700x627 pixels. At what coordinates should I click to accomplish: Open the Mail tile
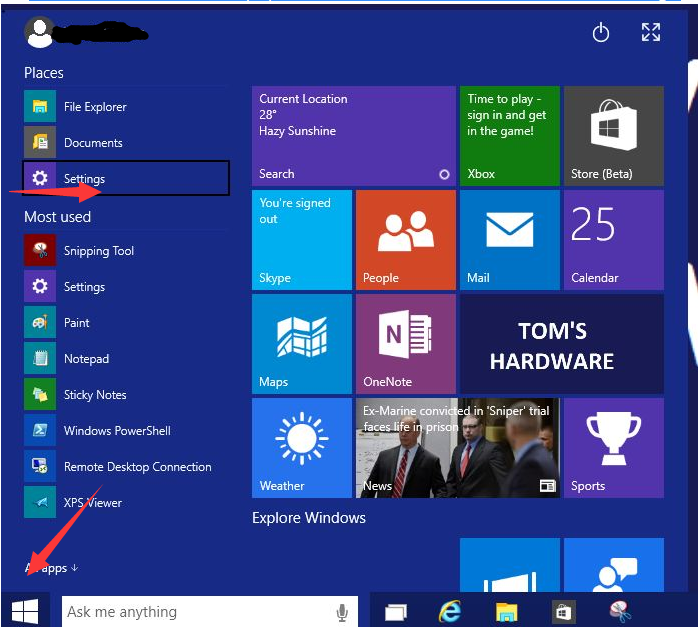509,240
